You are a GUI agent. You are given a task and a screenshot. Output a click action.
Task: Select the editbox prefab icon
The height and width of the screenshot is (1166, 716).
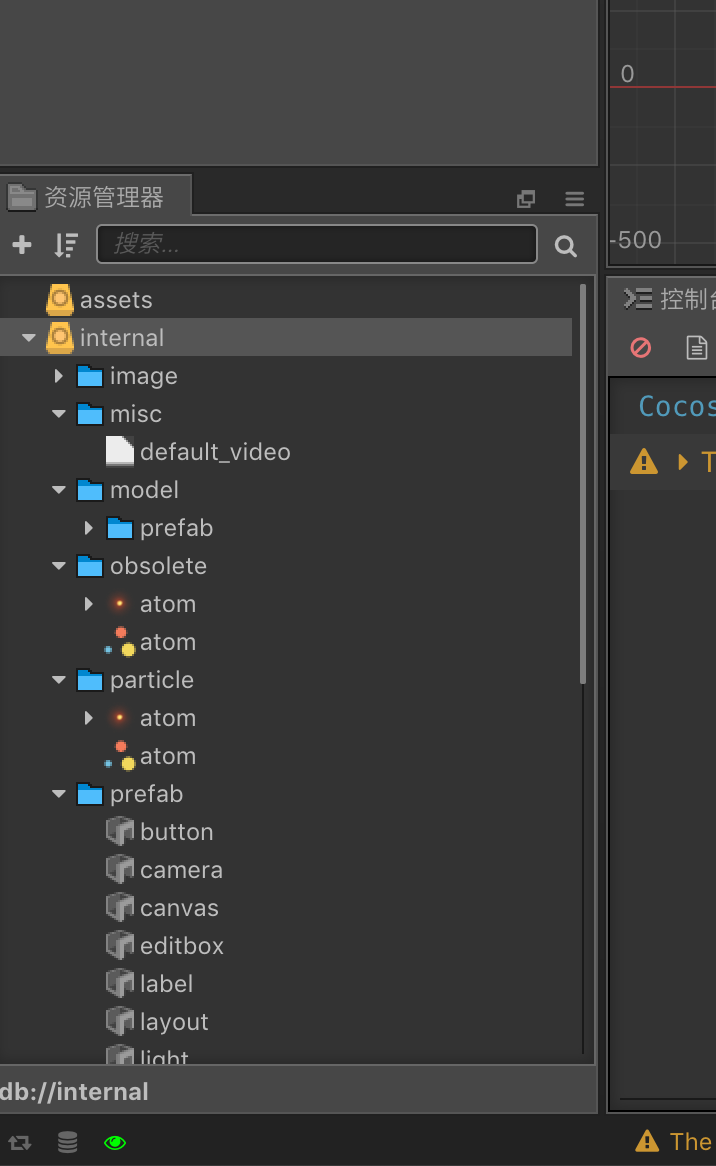(120, 945)
